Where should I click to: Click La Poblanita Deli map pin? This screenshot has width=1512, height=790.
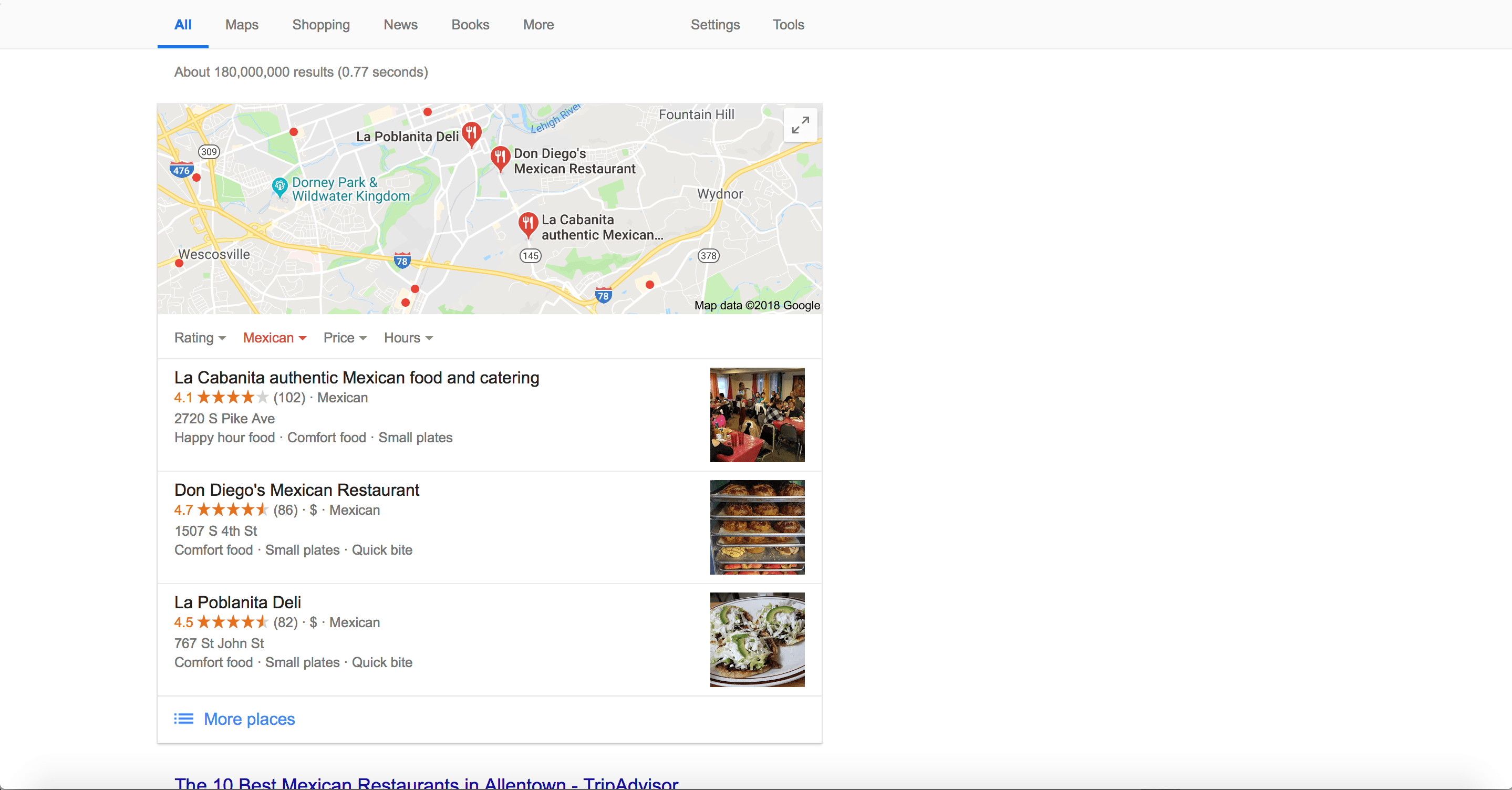point(471,134)
